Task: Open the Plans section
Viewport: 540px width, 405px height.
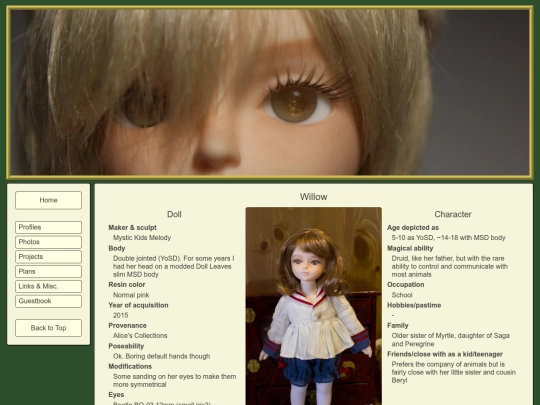Action: [x=48, y=271]
